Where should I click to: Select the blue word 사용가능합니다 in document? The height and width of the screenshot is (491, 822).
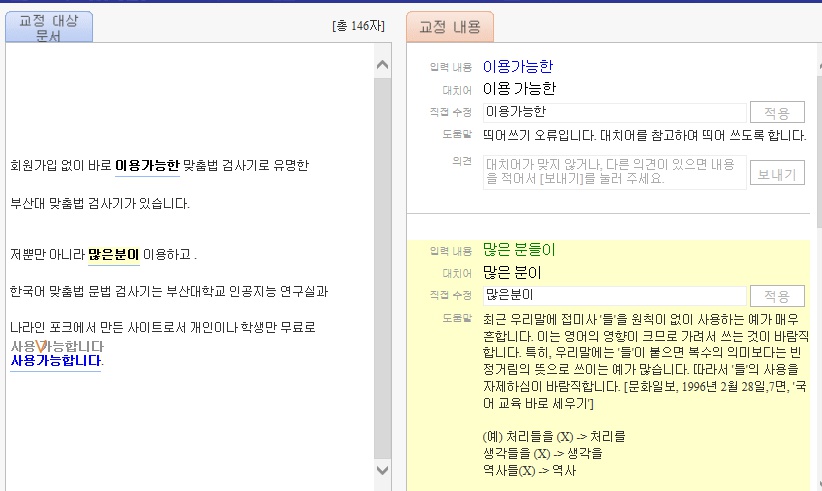(56, 361)
